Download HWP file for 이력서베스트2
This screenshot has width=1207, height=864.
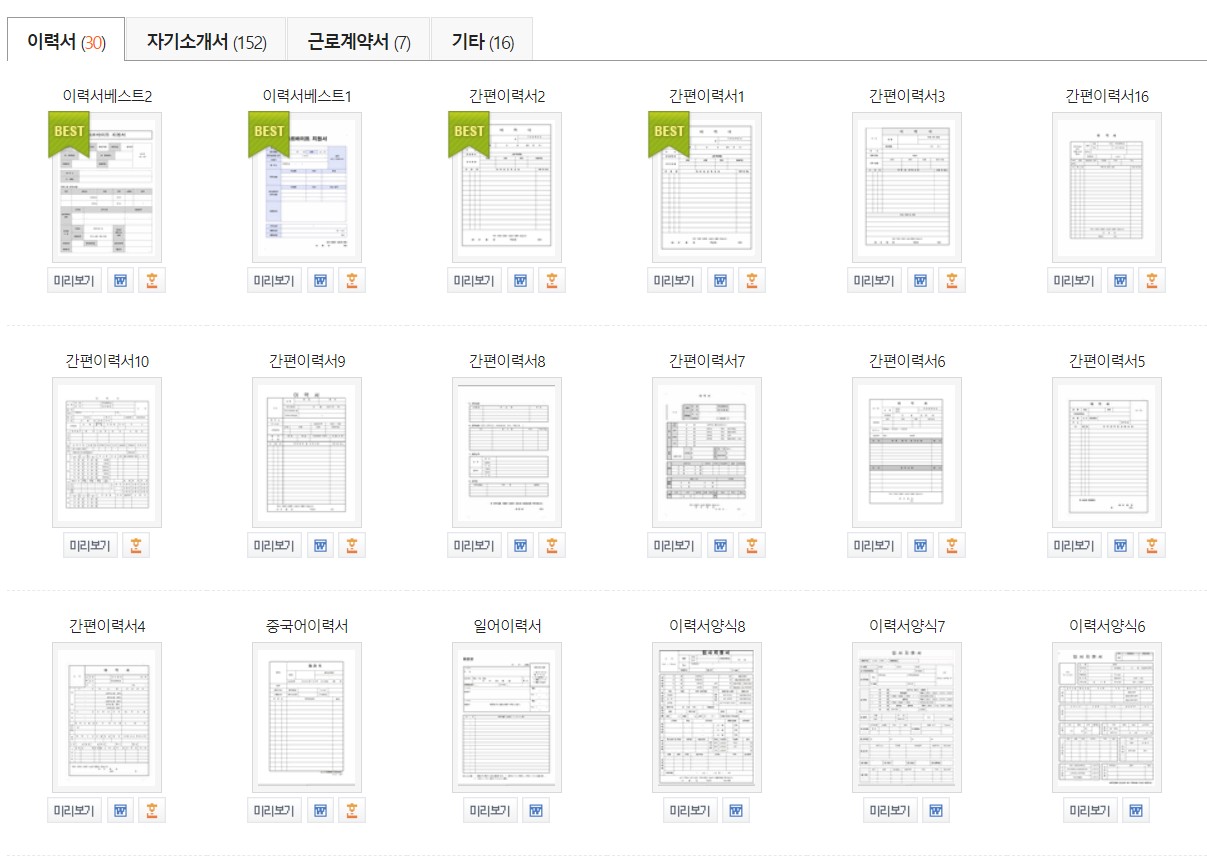[x=152, y=280]
